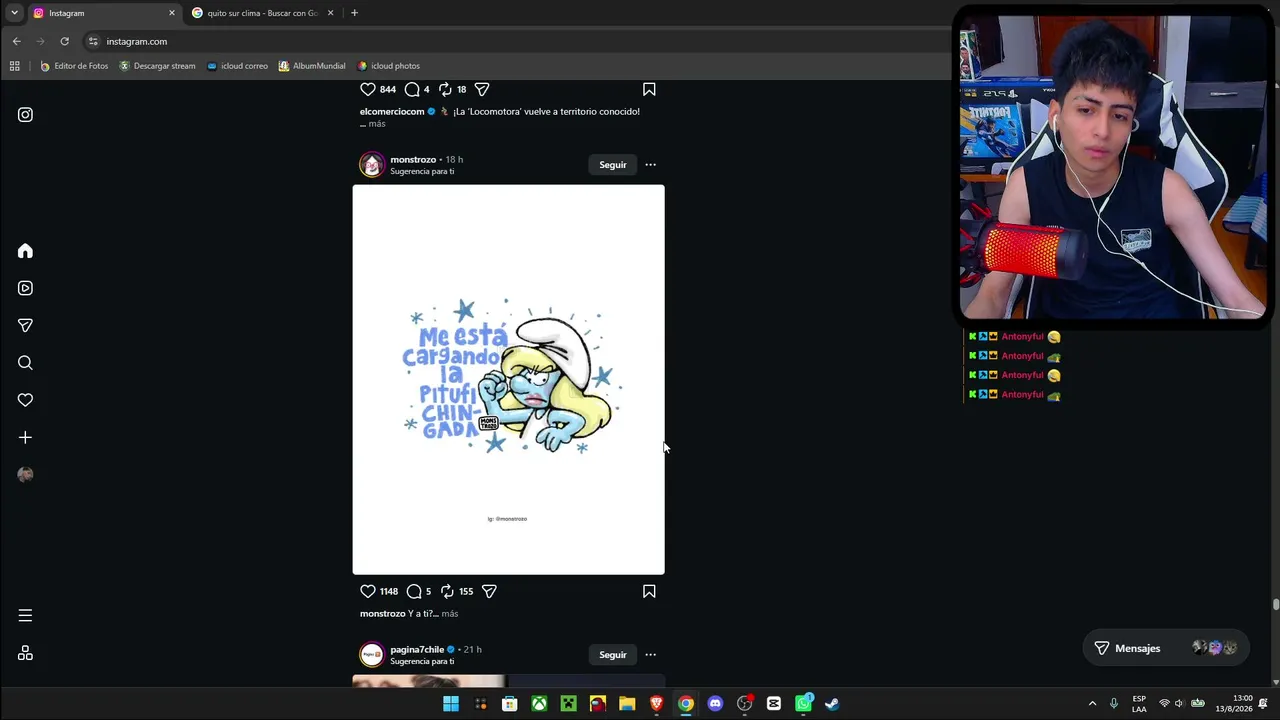The image size is (1280, 720).
Task: Go to Instagram Home feed
Action: (25, 251)
